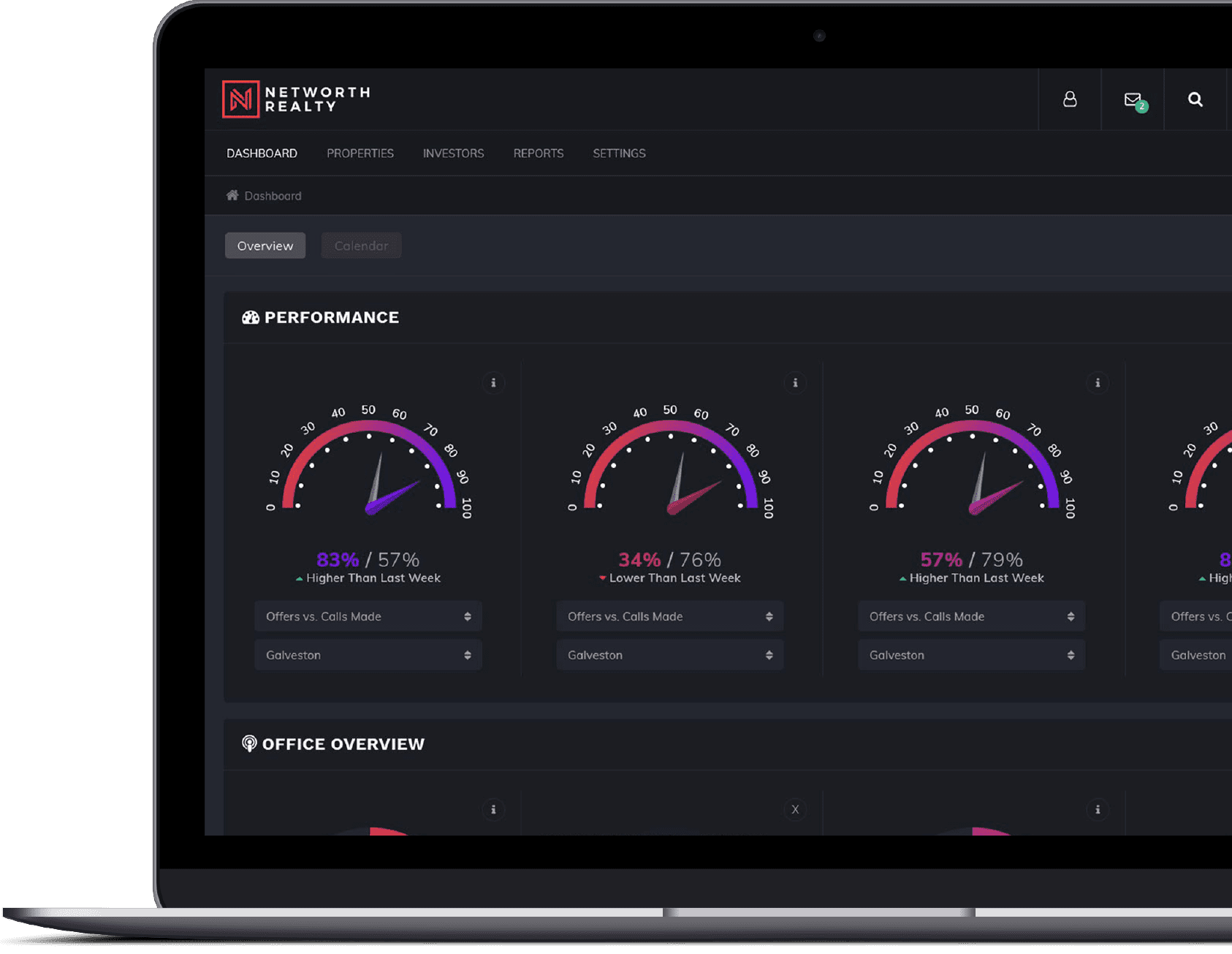Click the home breadcrumb icon
The width and height of the screenshot is (1232, 954).
(x=232, y=195)
